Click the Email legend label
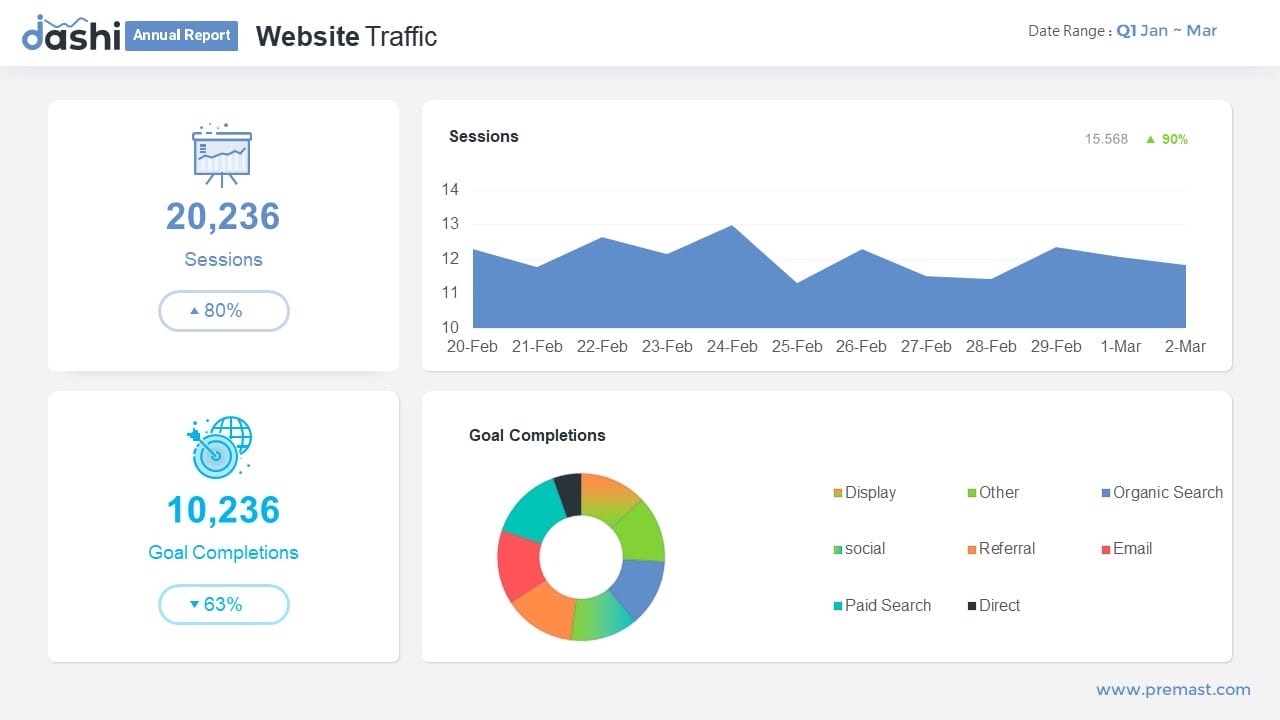1280x720 pixels. [1133, 549]
